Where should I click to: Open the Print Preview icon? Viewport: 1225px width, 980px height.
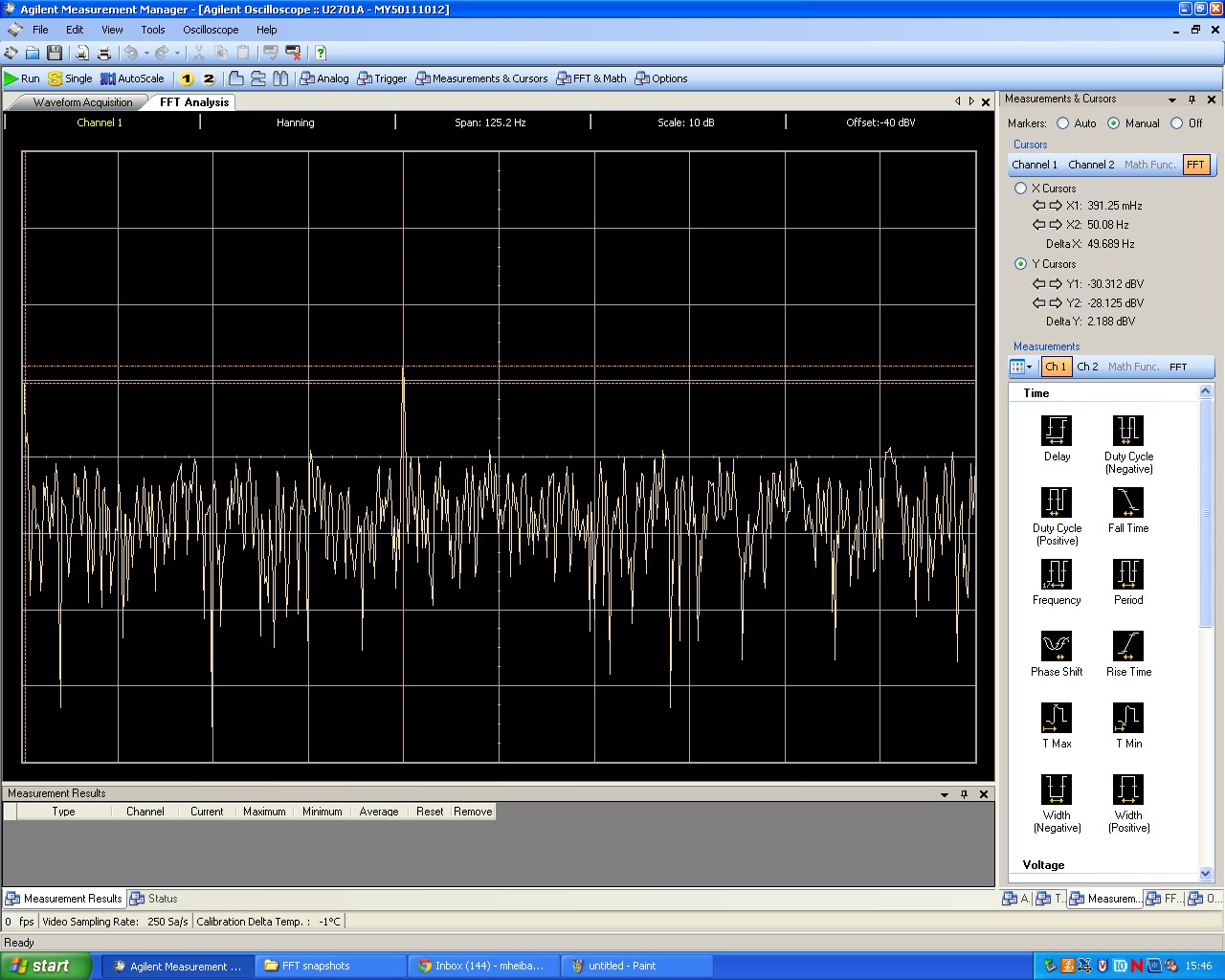pyautogui.click(x=82, y=53)
